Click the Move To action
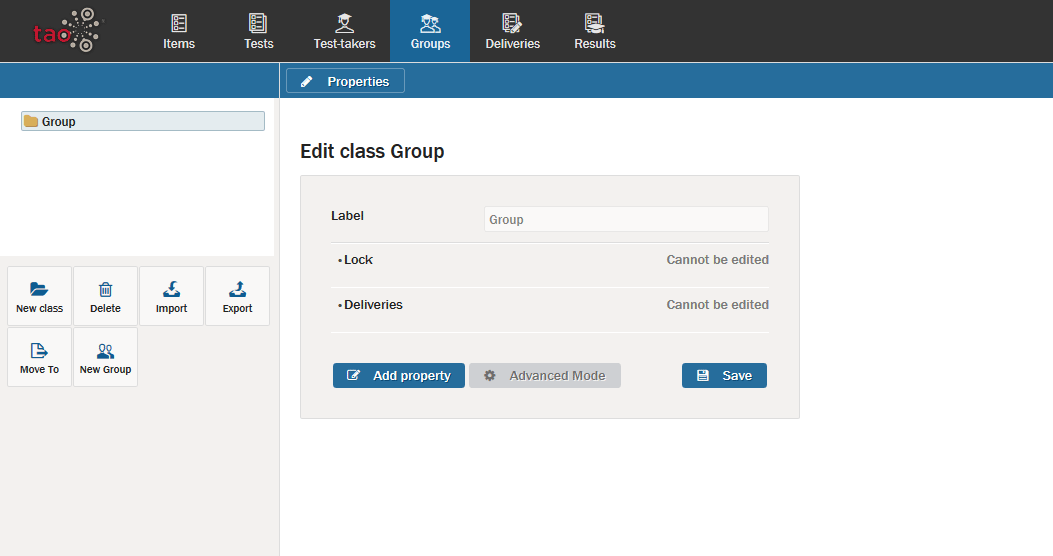1053x556 pixels. (39, 357)
